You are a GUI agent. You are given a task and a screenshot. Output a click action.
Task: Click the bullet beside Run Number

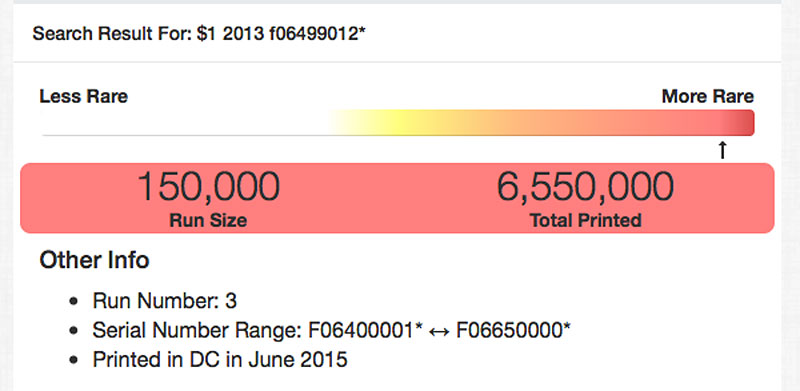point(73,302)
